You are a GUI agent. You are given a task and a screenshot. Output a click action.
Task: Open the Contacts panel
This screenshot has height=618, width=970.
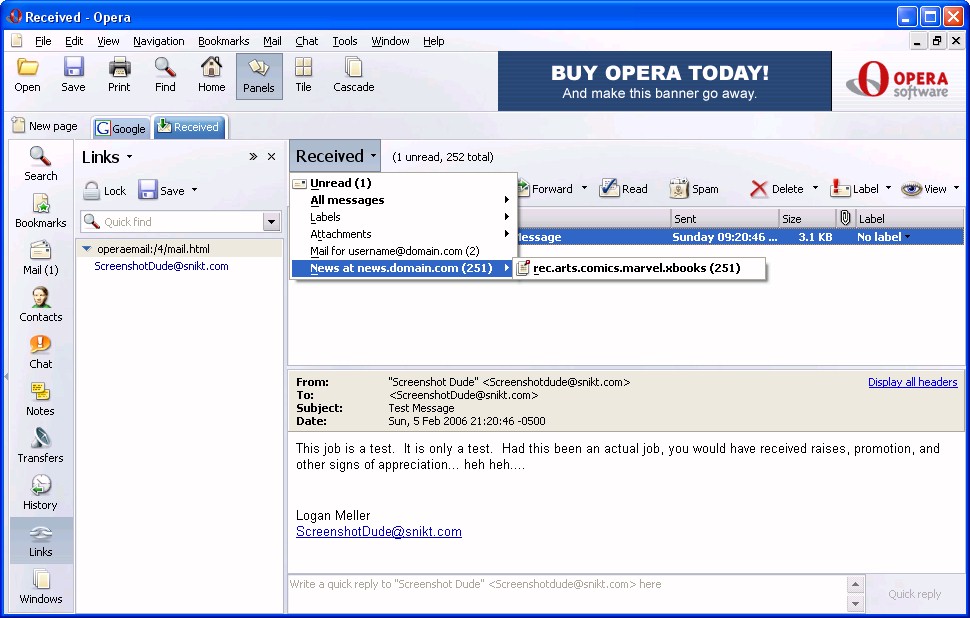(40, 306)
